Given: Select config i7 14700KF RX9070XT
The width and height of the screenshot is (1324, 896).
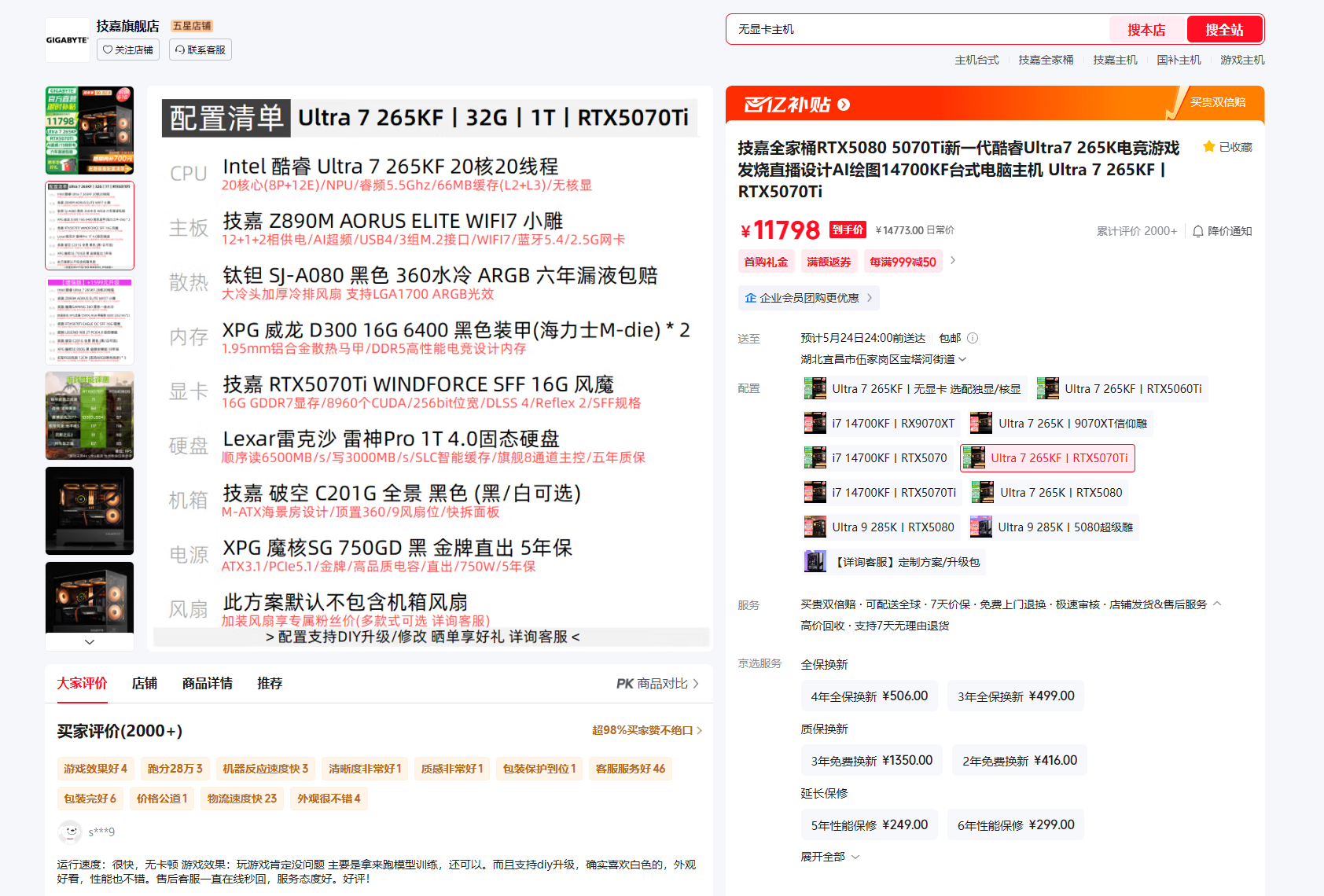Looking at the screenshot, I should point(881,423).
